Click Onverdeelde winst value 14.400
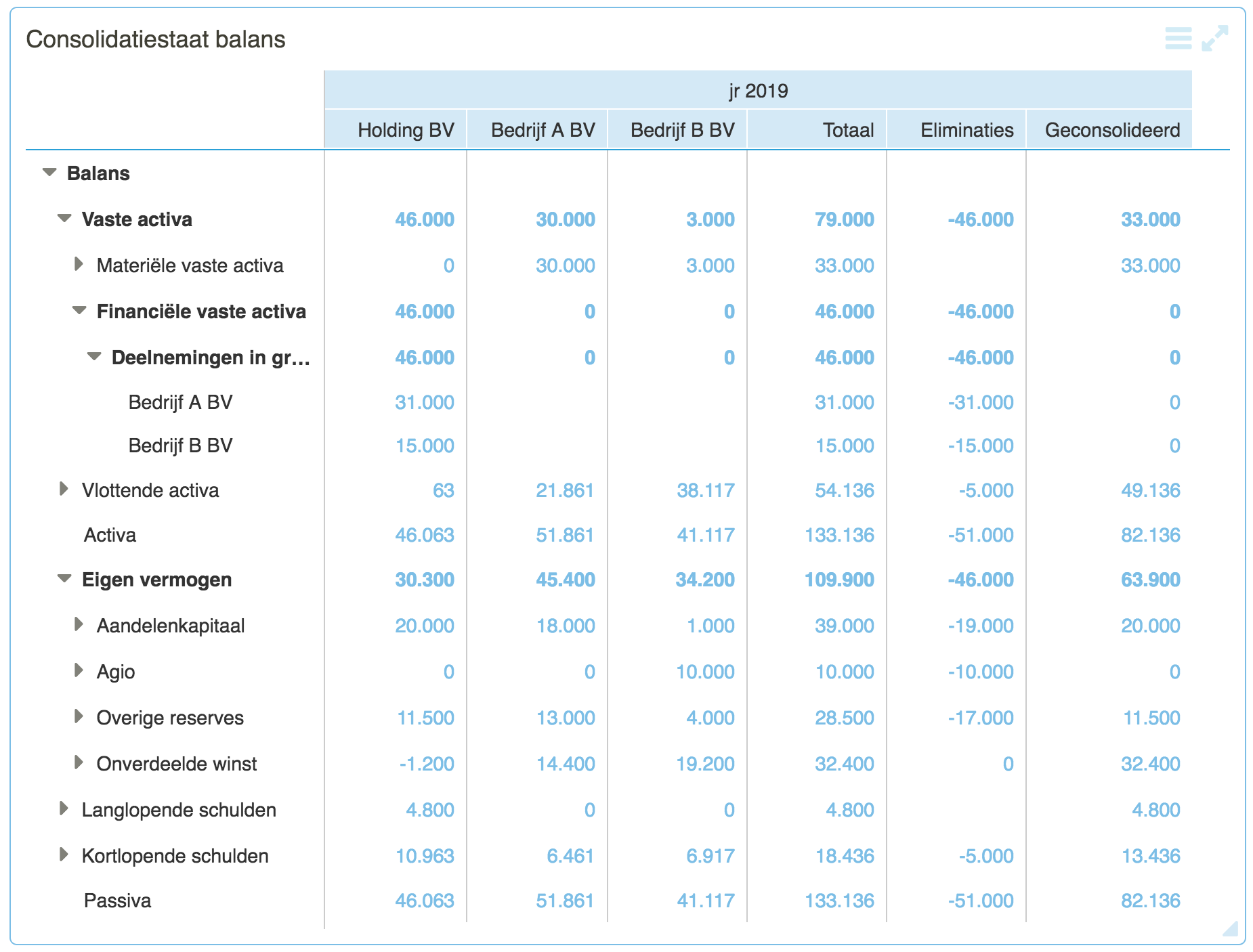 click(x=566, y=764)
